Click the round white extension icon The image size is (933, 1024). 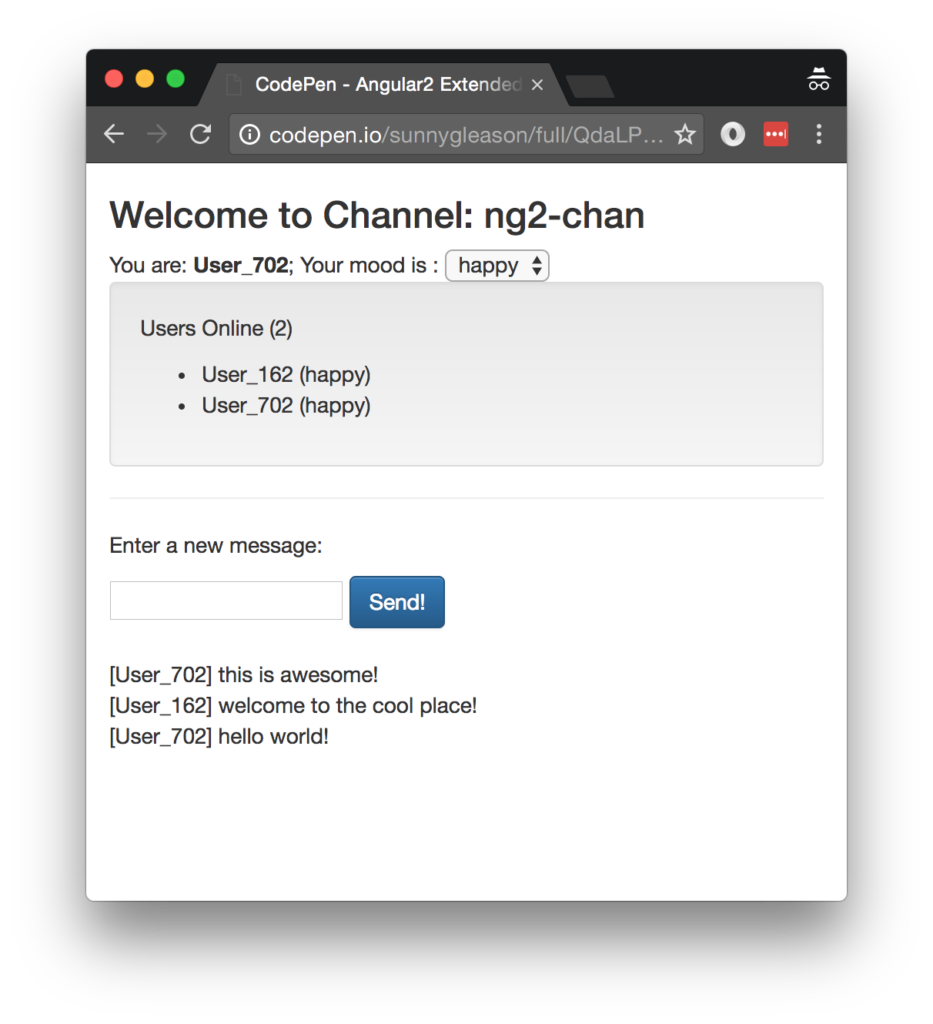[733, 135]
